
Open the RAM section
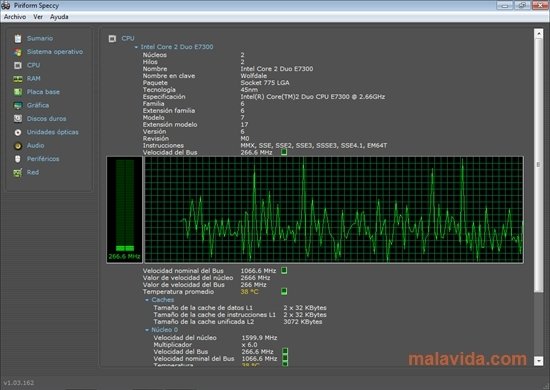(34, 79)
